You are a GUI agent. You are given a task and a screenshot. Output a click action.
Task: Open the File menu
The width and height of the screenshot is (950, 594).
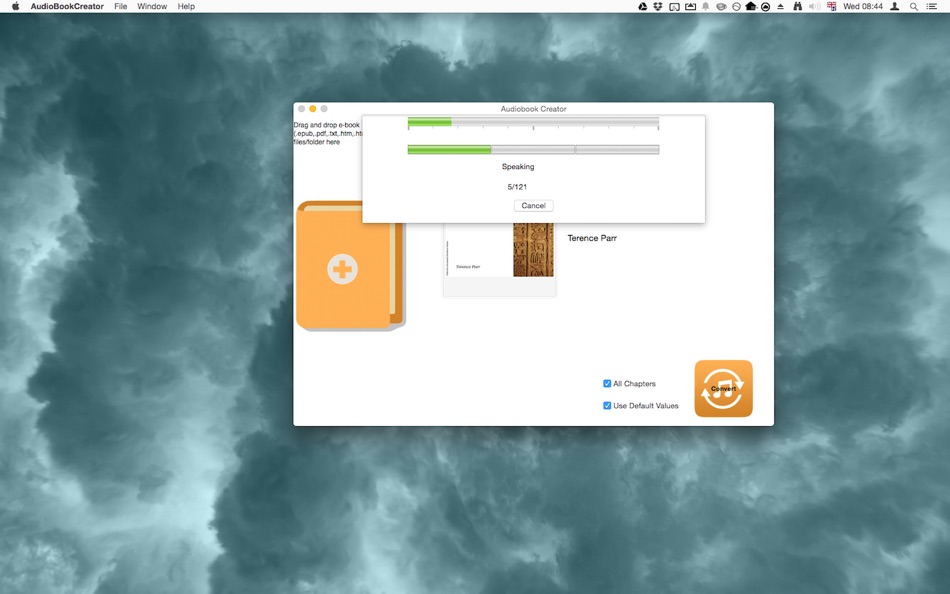(x=121, y=6)
